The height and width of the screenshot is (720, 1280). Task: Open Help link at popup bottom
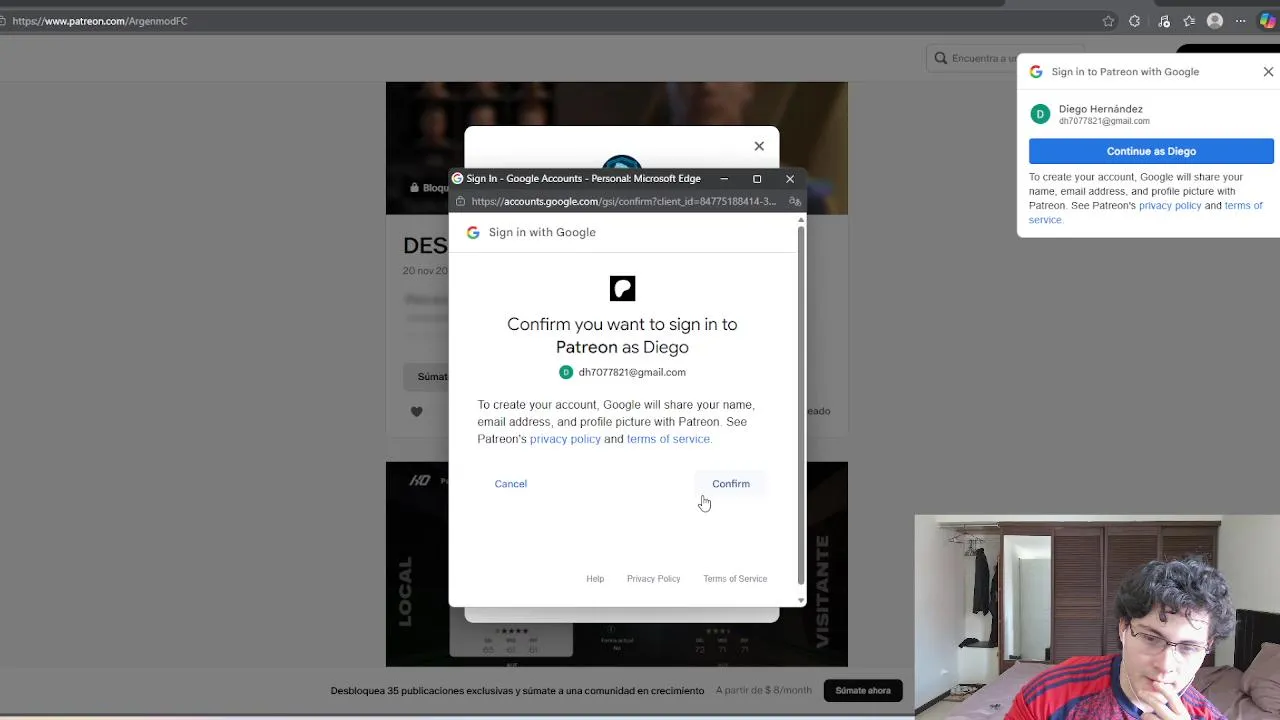coord(595,579)
